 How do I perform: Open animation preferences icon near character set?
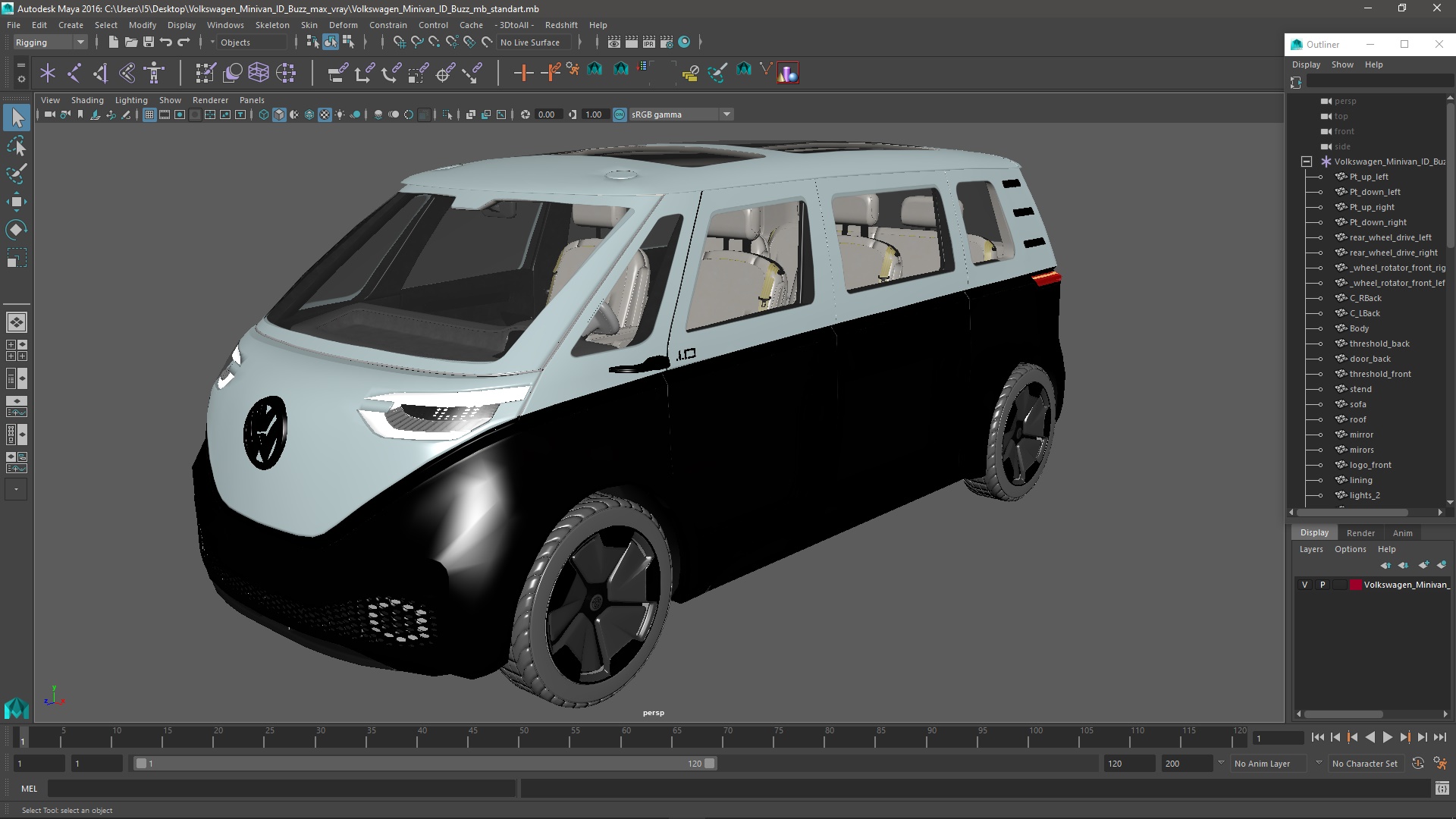coord(1440,764)
